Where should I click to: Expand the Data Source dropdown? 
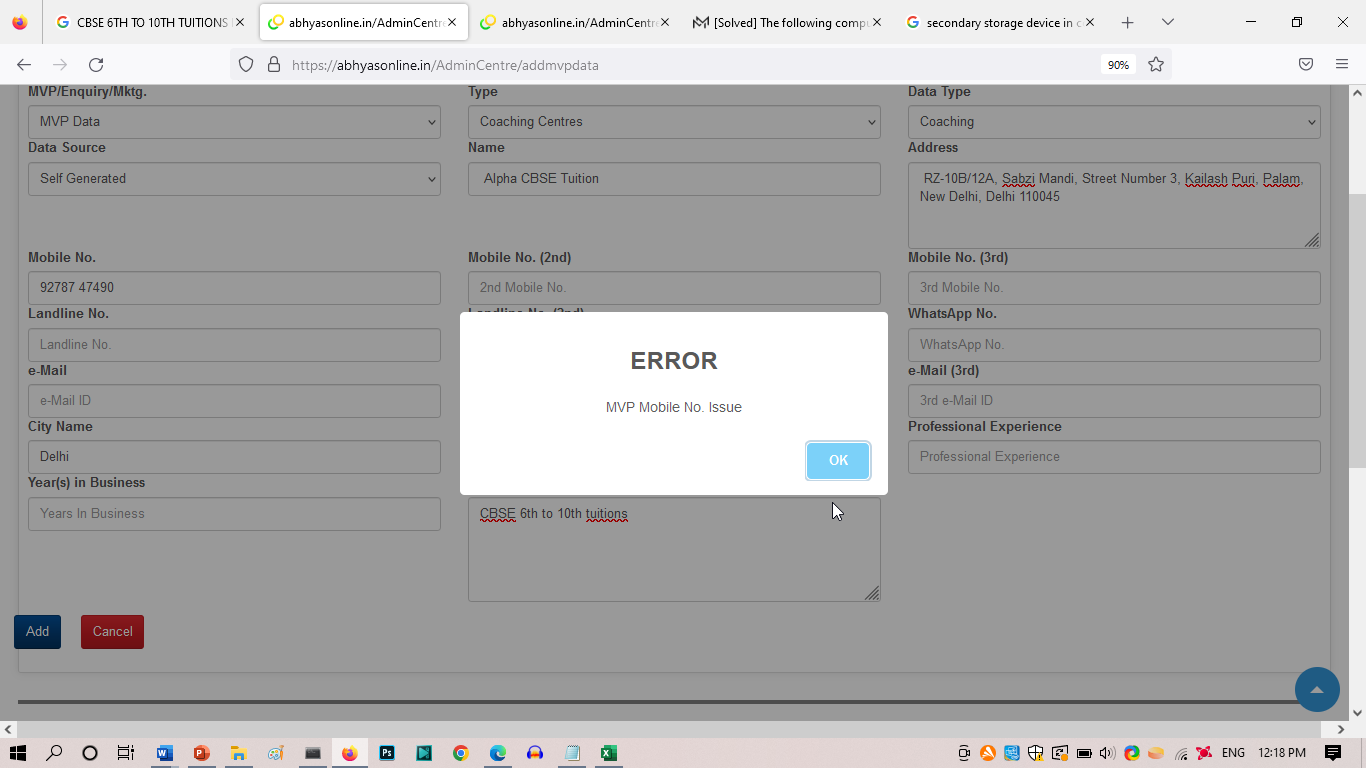234,179
